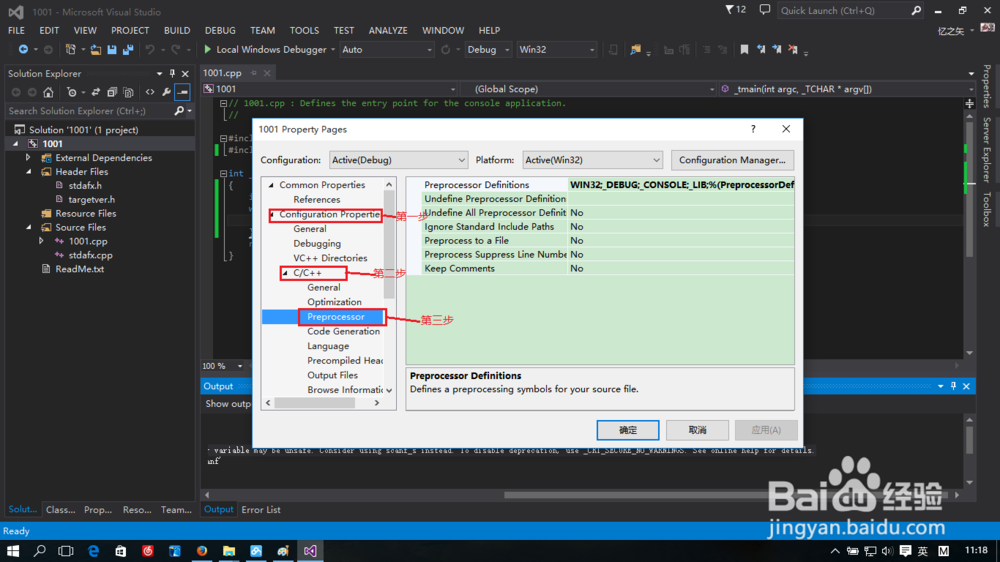
Task: Open the Global Scope navigation dropdown
Action: (x=587, y=89)
